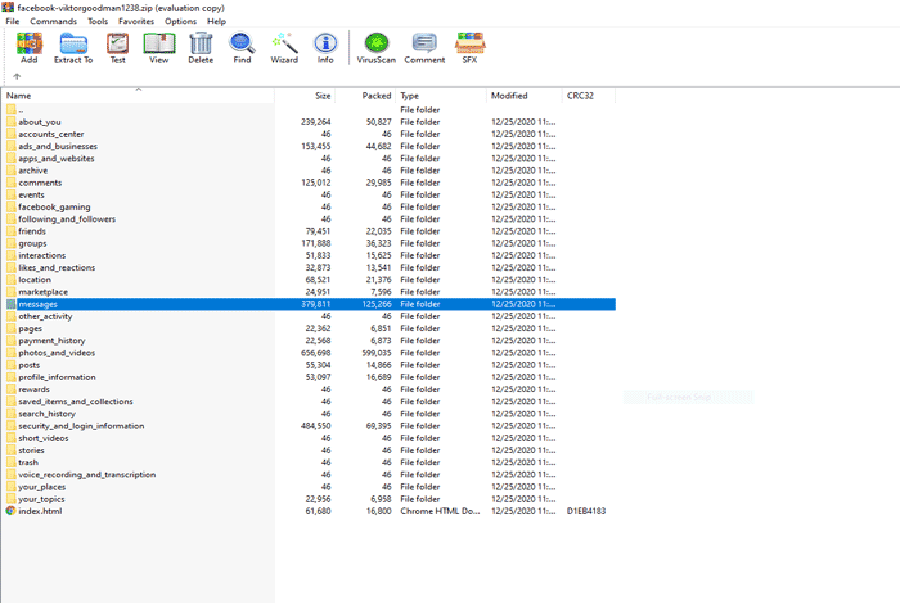900x603 pixels.
Task: Click the SFX toolbar icon
Action: pyautogui.click(x=470, y=44)
